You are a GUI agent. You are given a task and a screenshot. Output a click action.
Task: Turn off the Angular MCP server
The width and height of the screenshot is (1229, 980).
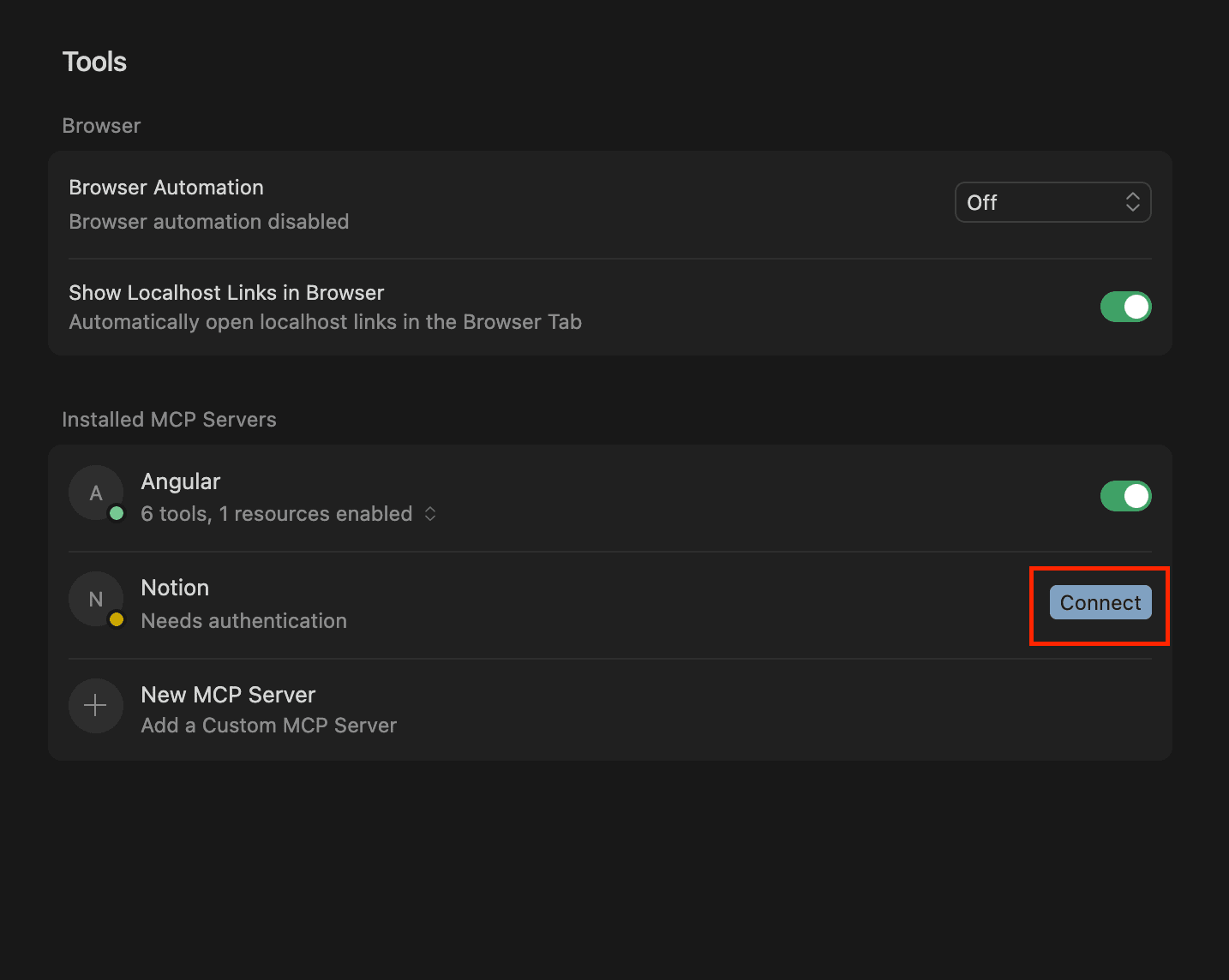(x=1125, y=495)
